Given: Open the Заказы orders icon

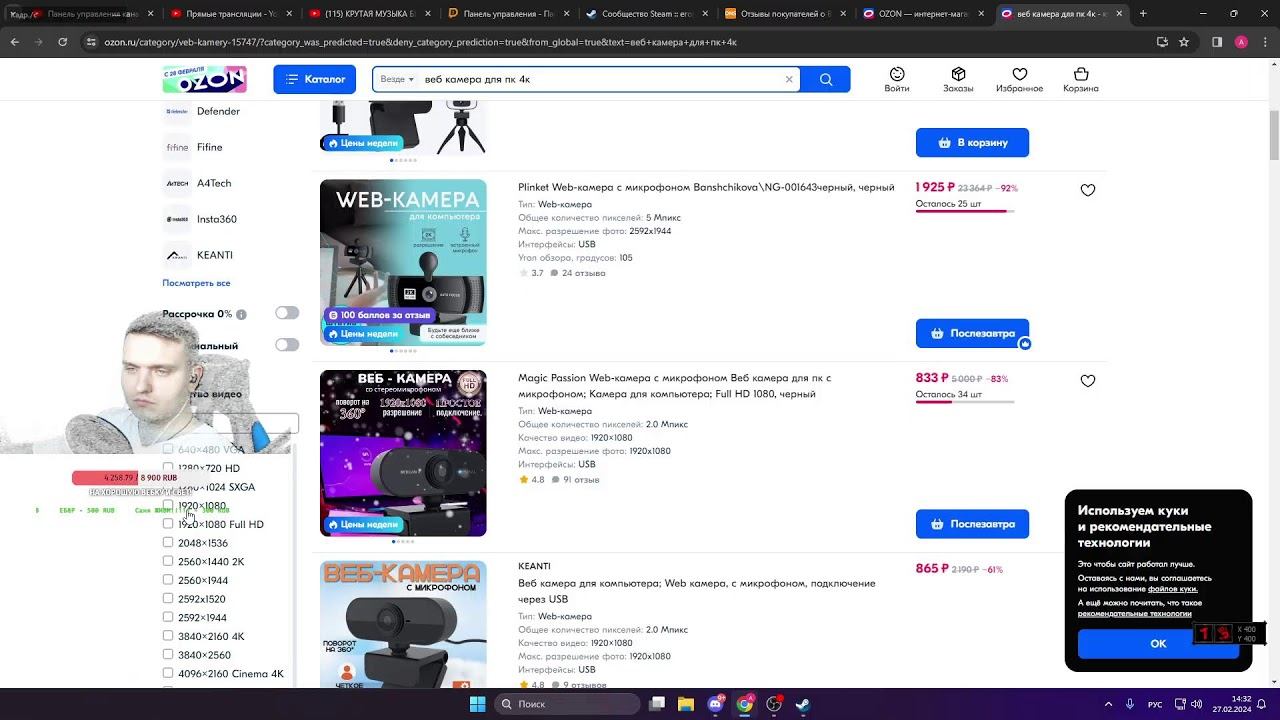Looking at the screenshot, I should 958,80.
